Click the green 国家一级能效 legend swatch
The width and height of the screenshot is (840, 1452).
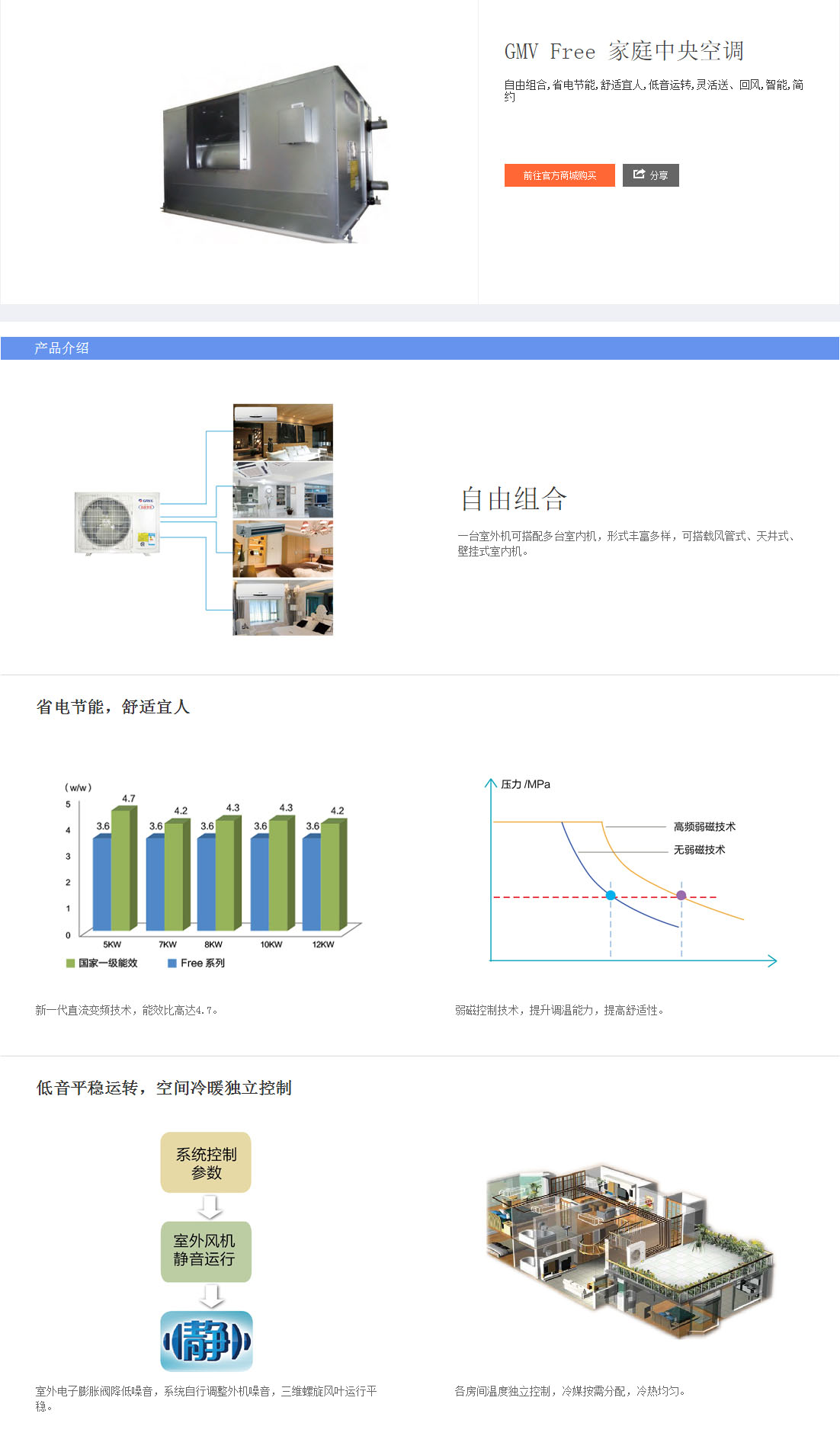70,963
